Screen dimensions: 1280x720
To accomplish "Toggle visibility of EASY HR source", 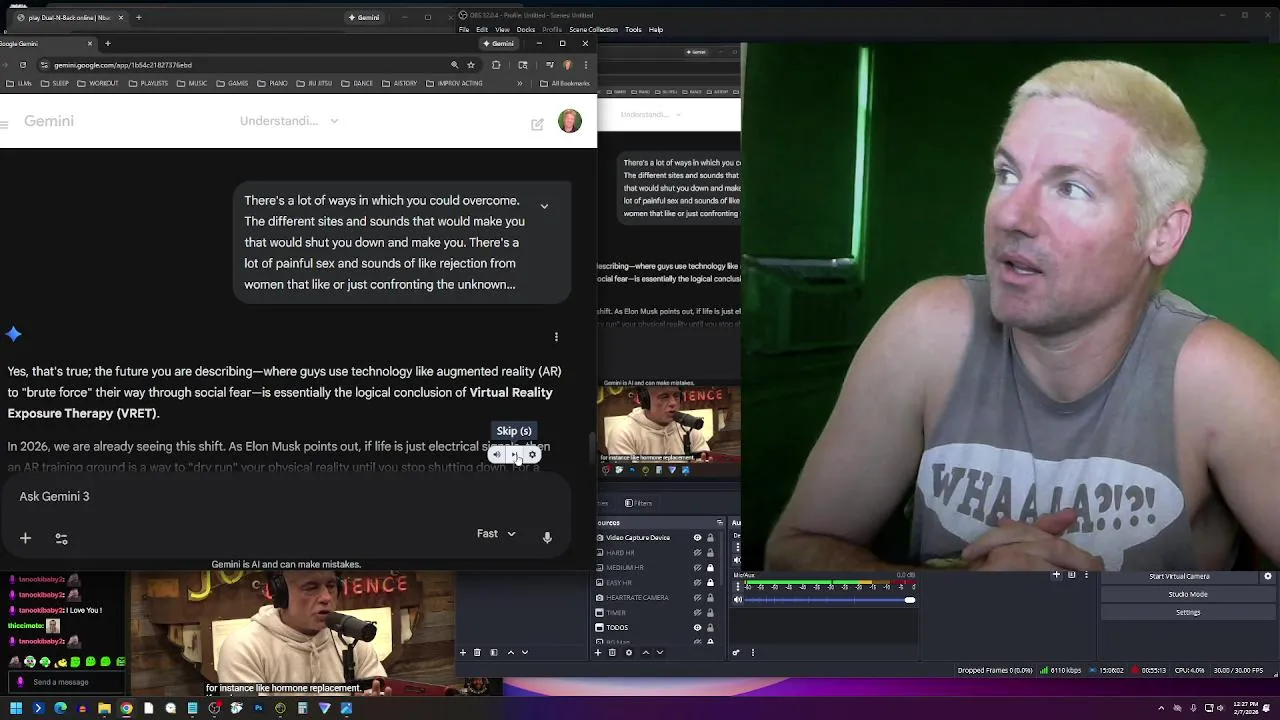I will (697, 583).
